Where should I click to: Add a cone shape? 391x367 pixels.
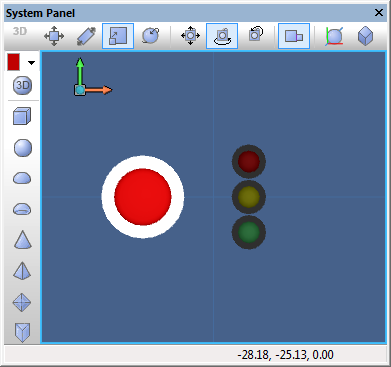click(23, 240)
